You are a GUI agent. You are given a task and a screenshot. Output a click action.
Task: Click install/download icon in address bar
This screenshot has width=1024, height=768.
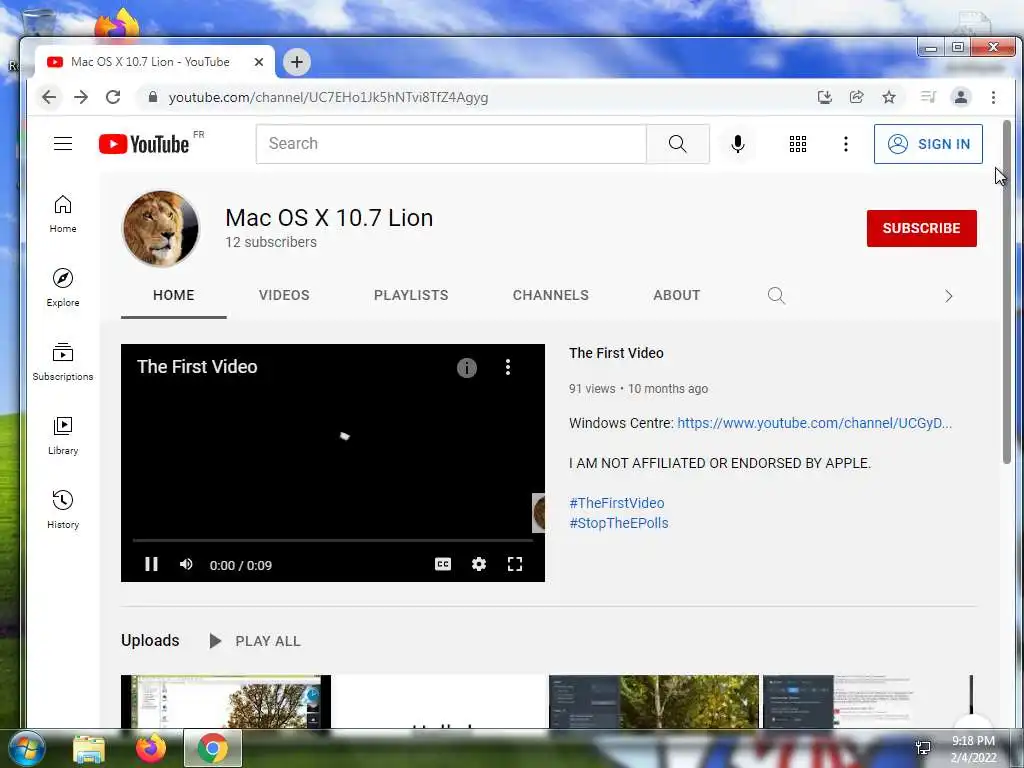click(825, 97)
